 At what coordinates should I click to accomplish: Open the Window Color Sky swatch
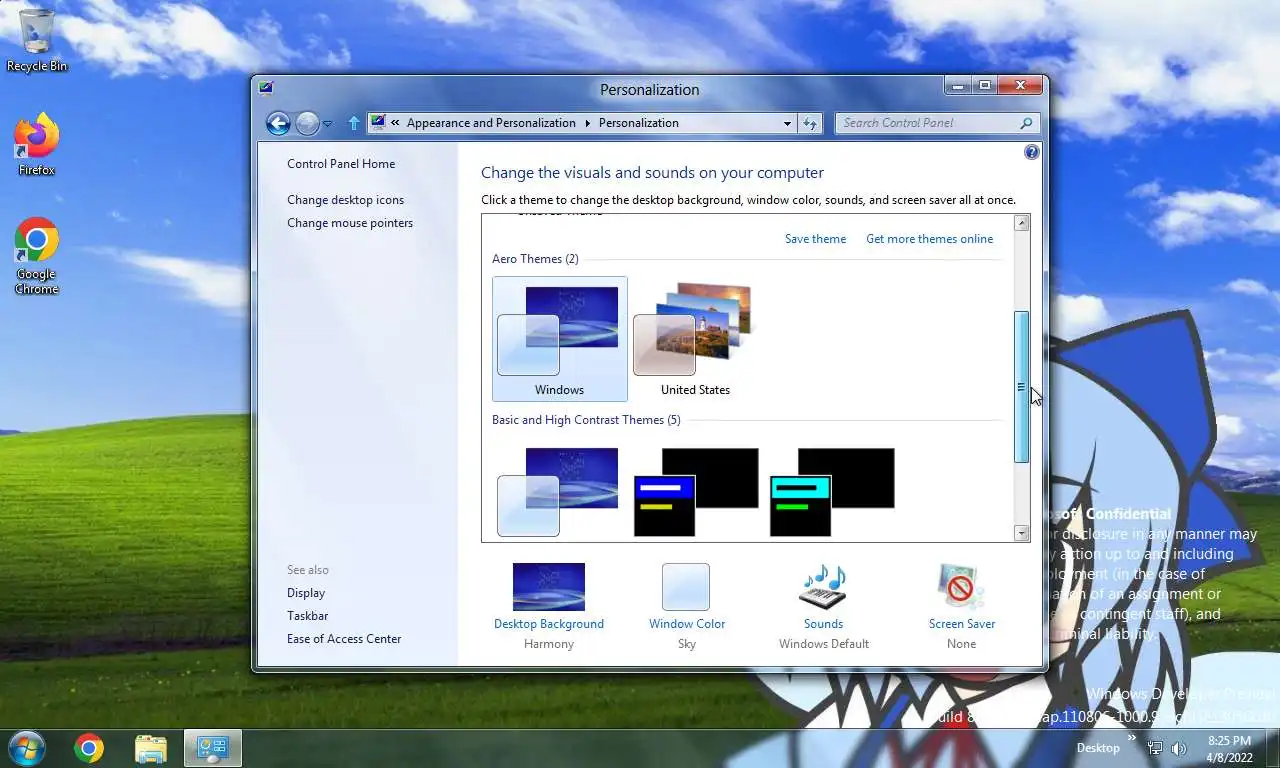pos(686,586)
